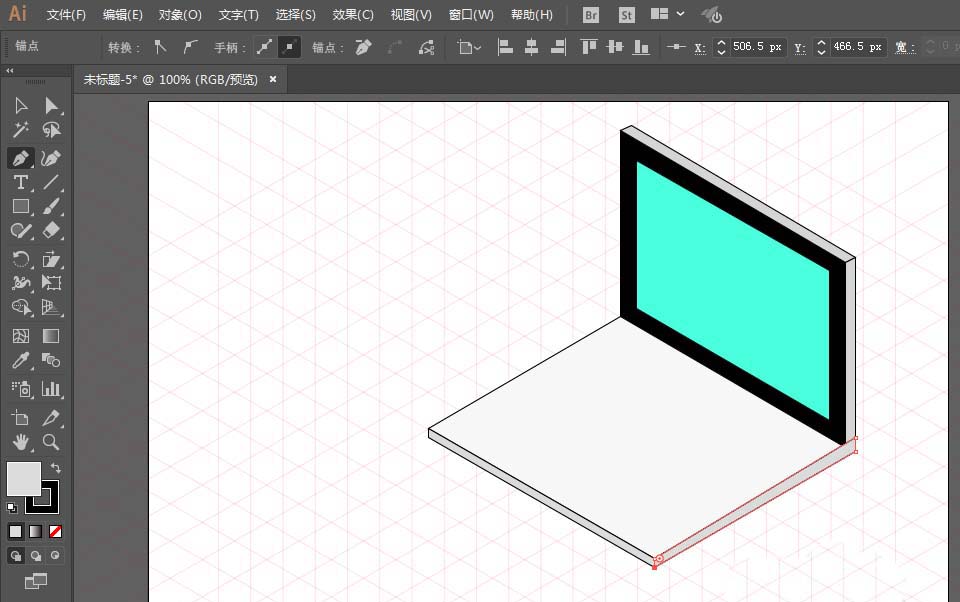Pick the Magic Wand tool

21,130
